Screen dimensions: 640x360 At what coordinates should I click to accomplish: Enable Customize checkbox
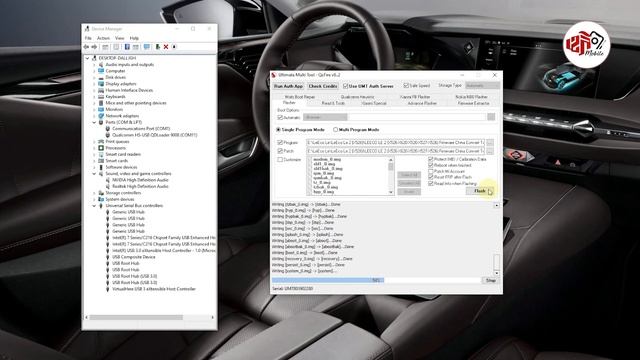280,160
